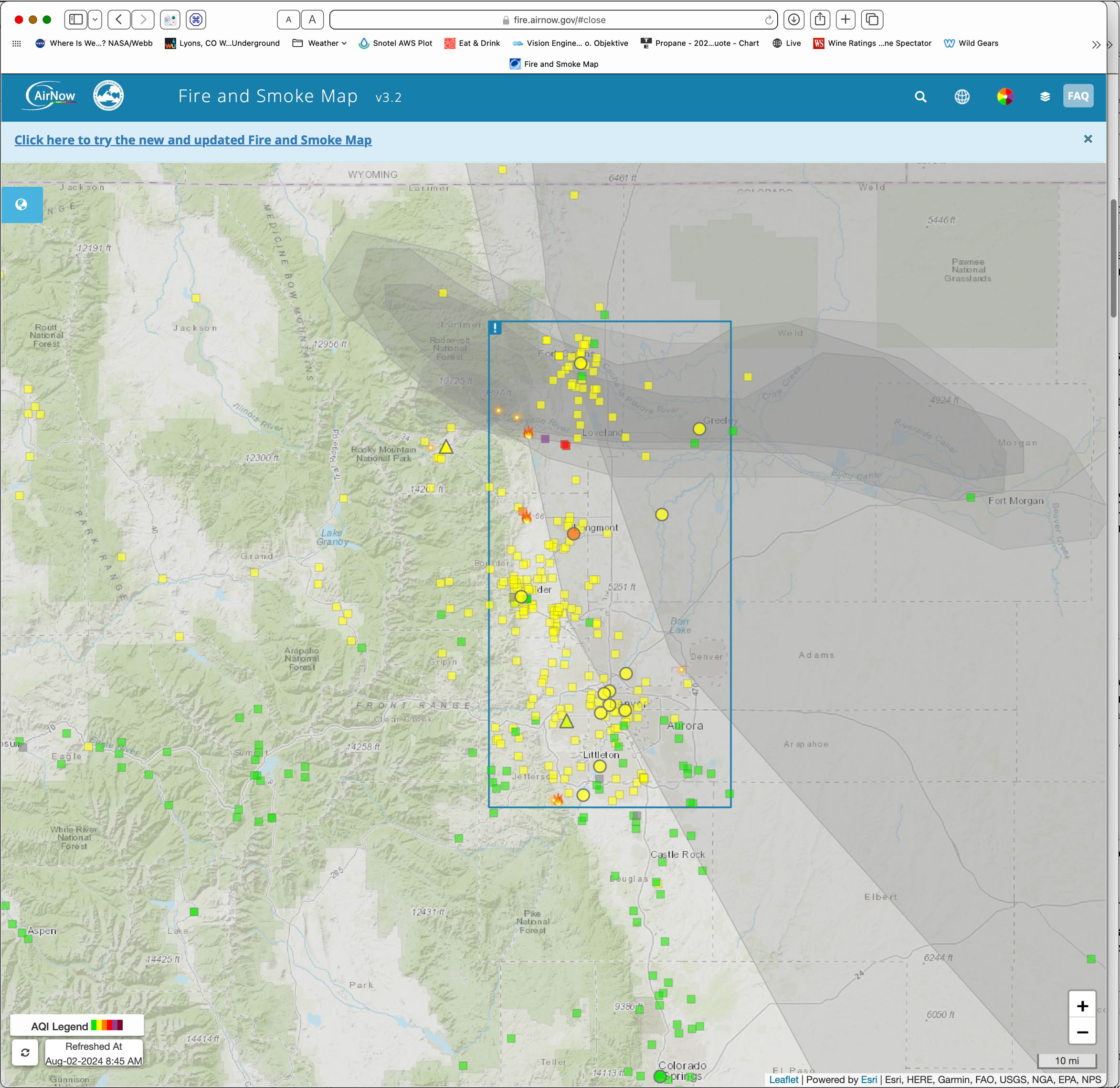
Task: Click the globe language icon in header
Action: [x=962, y=96]
